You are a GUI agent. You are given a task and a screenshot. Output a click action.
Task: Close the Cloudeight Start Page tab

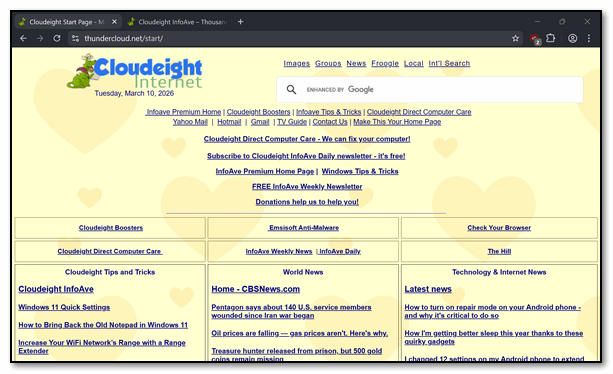(x=114, y=22)
